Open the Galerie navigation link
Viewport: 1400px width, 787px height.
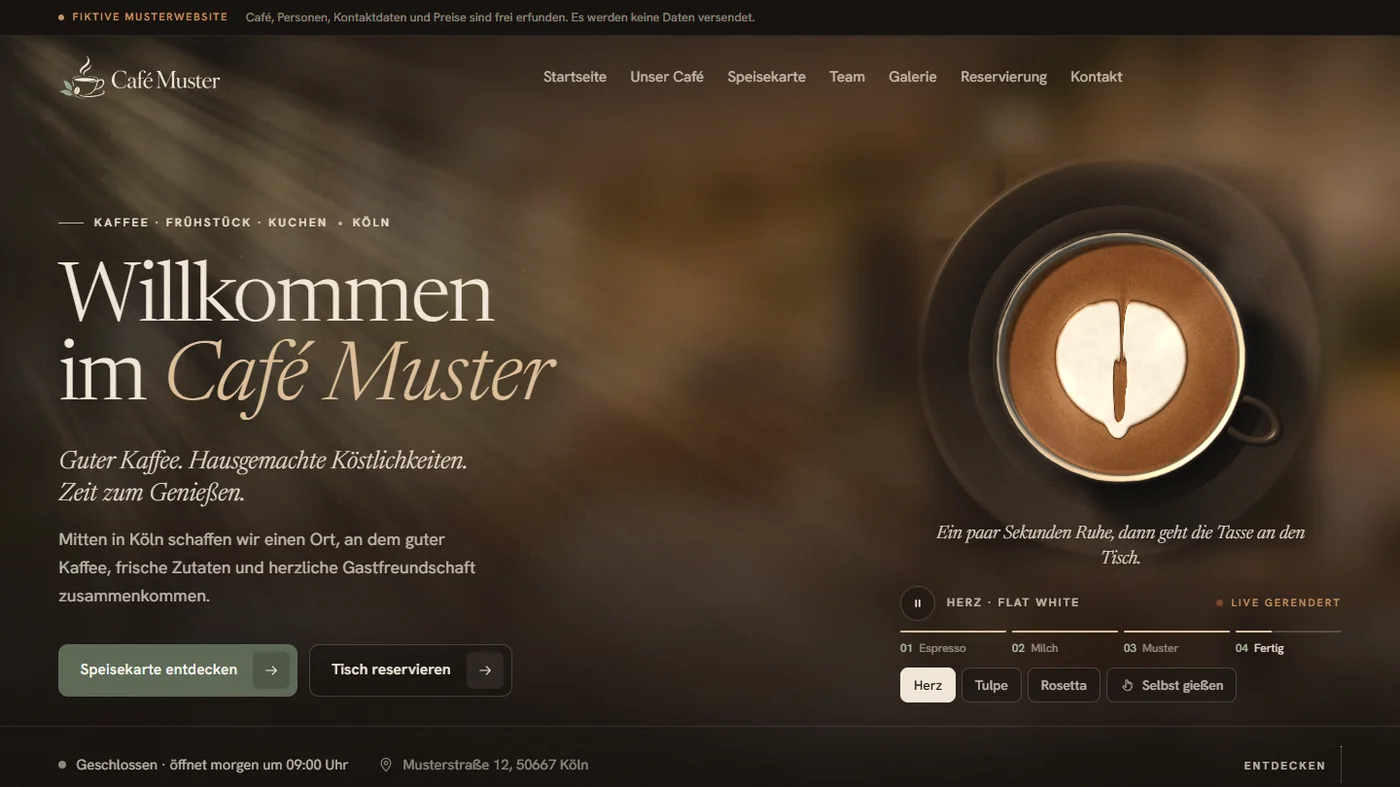913,77
